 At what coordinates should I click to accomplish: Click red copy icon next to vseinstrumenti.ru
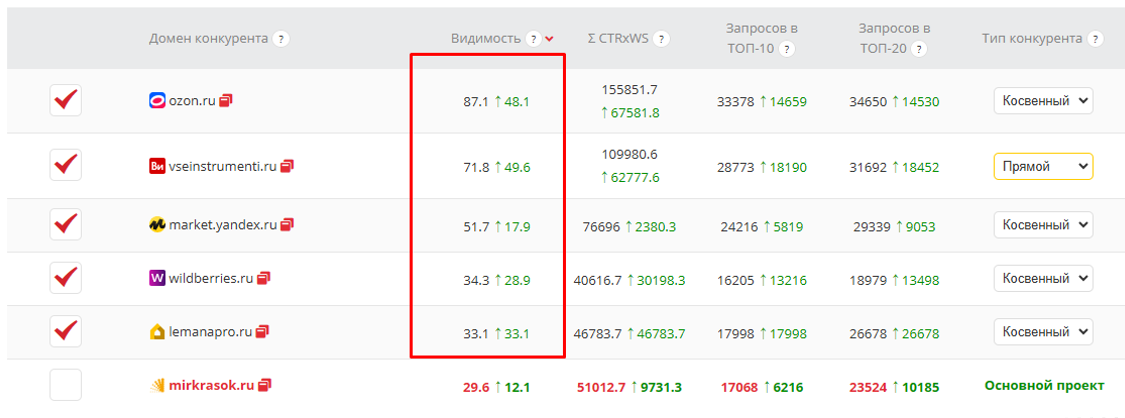coord(287,166)
